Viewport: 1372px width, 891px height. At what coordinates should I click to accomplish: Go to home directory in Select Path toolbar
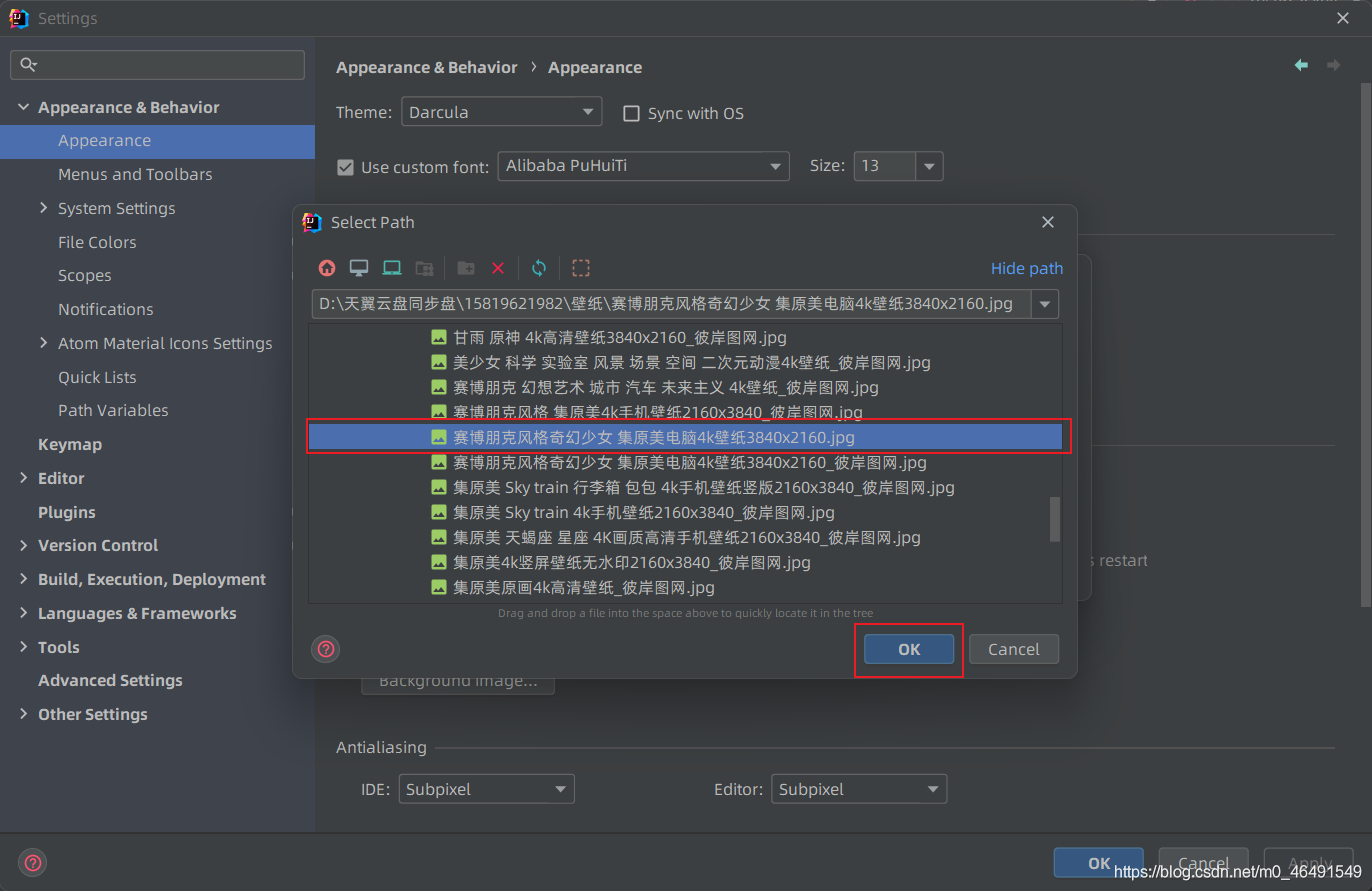click(327, 268)
